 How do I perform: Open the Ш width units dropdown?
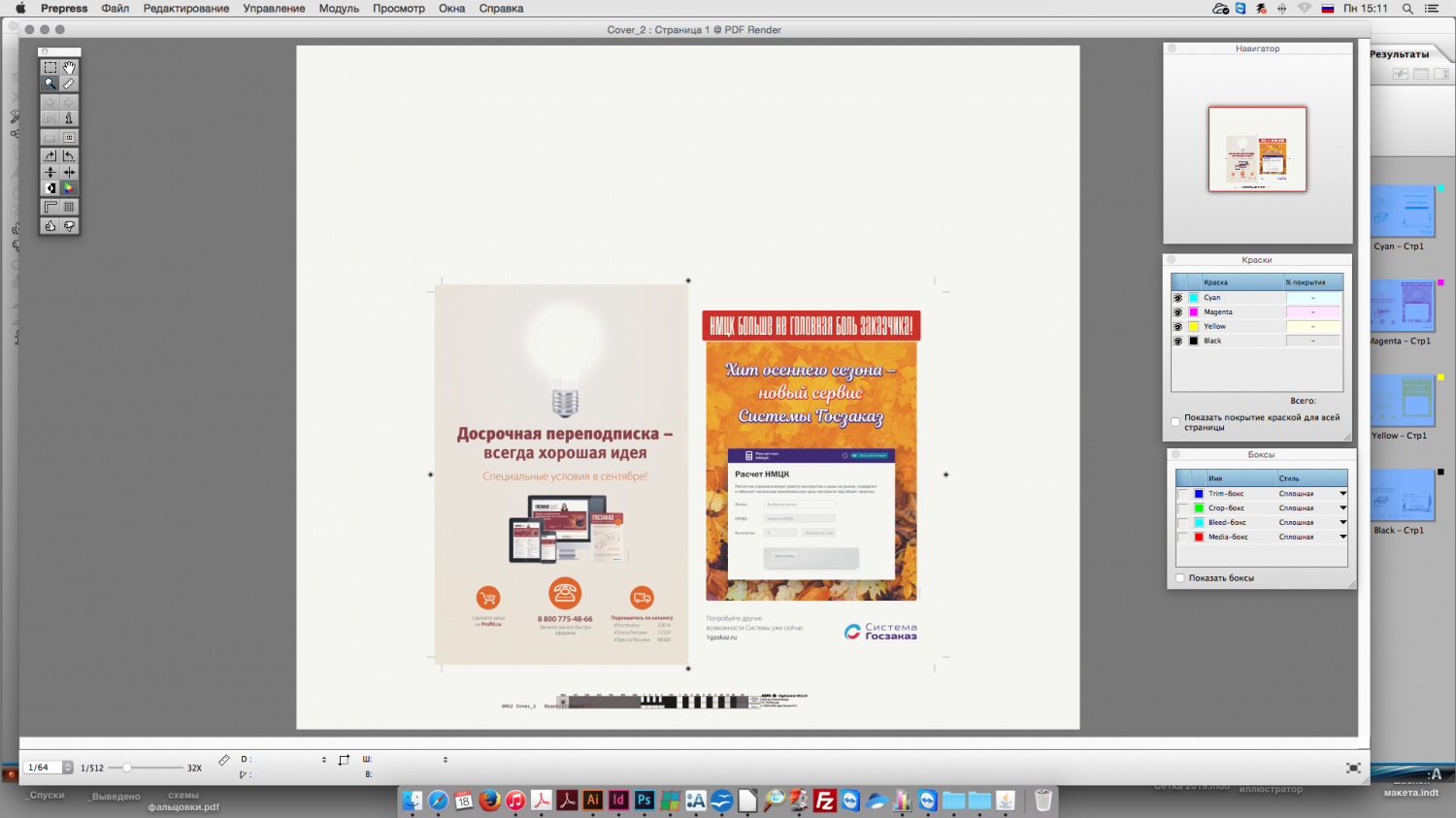(x=446, y=760)
